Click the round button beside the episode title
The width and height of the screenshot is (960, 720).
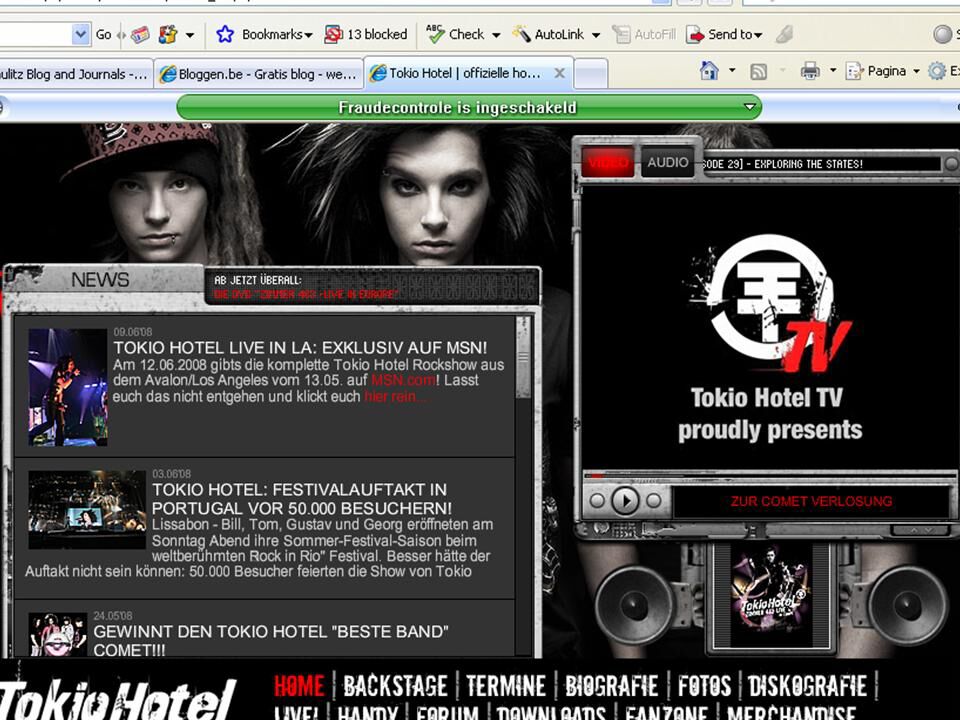pyautogui.click(x=951, y=164)
